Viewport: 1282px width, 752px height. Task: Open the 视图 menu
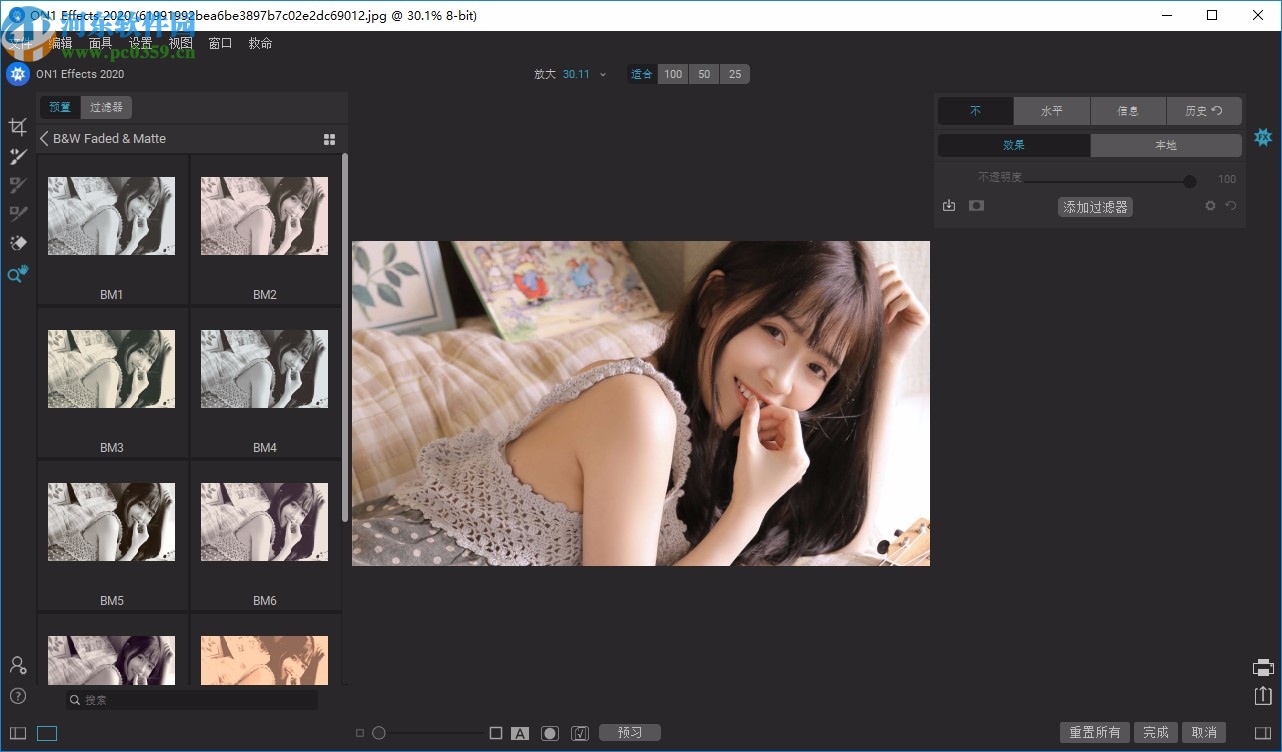[181, 43]
